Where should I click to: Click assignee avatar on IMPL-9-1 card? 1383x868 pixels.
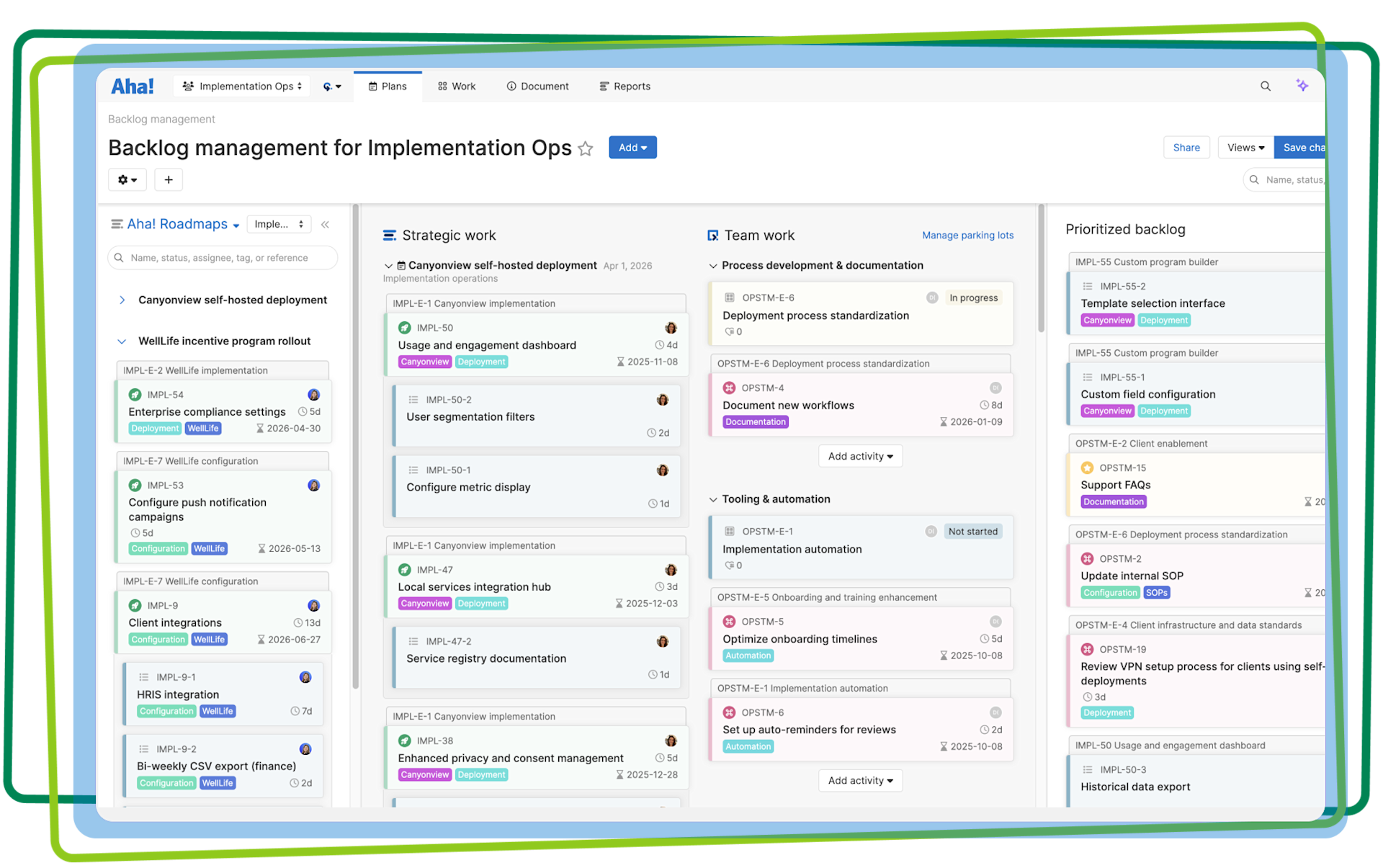(x=305, y=677)
